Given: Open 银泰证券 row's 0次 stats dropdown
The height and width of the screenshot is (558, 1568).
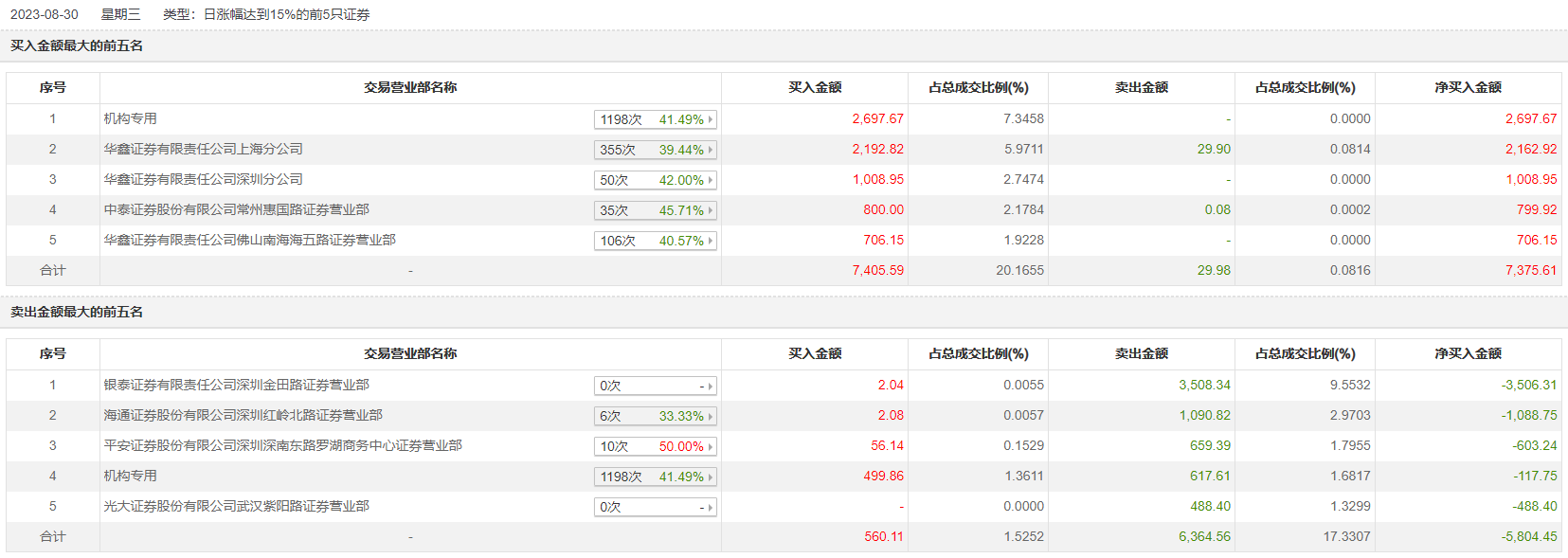Looking at the screenshot, I should click(x=655, y=386).
